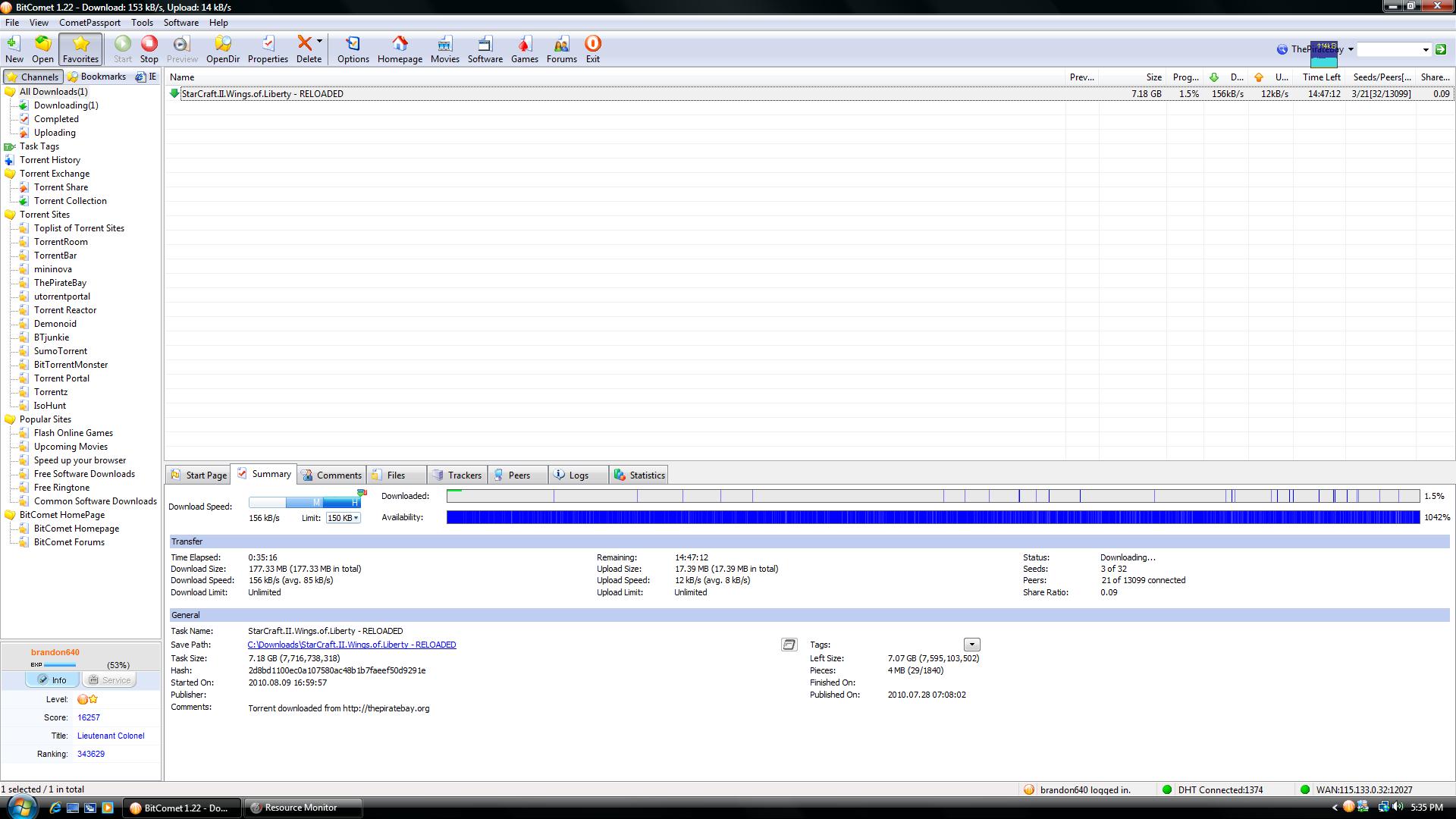
Task: Toggle the Favorites toolbar button
Action: pyautogui.click(x=80, y=49)
